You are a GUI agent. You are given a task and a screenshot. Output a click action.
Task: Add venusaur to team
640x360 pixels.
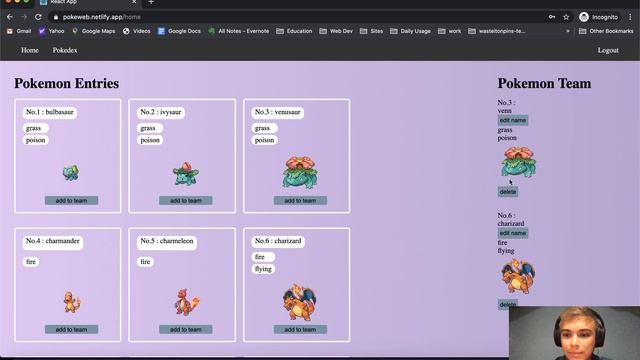tap(300, 200)
